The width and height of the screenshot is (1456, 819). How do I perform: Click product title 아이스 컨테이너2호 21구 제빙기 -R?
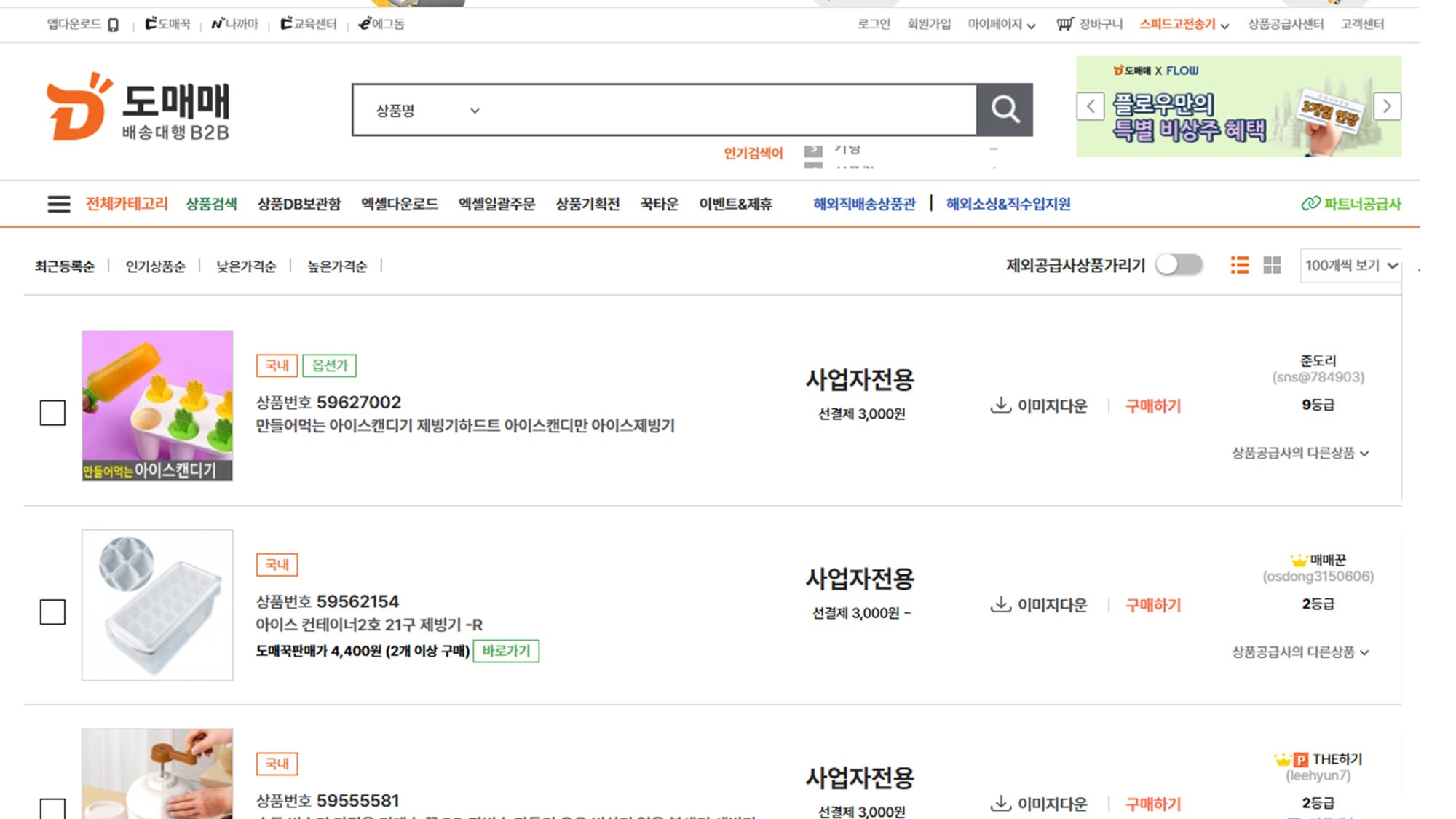click(x=369, y=625)
